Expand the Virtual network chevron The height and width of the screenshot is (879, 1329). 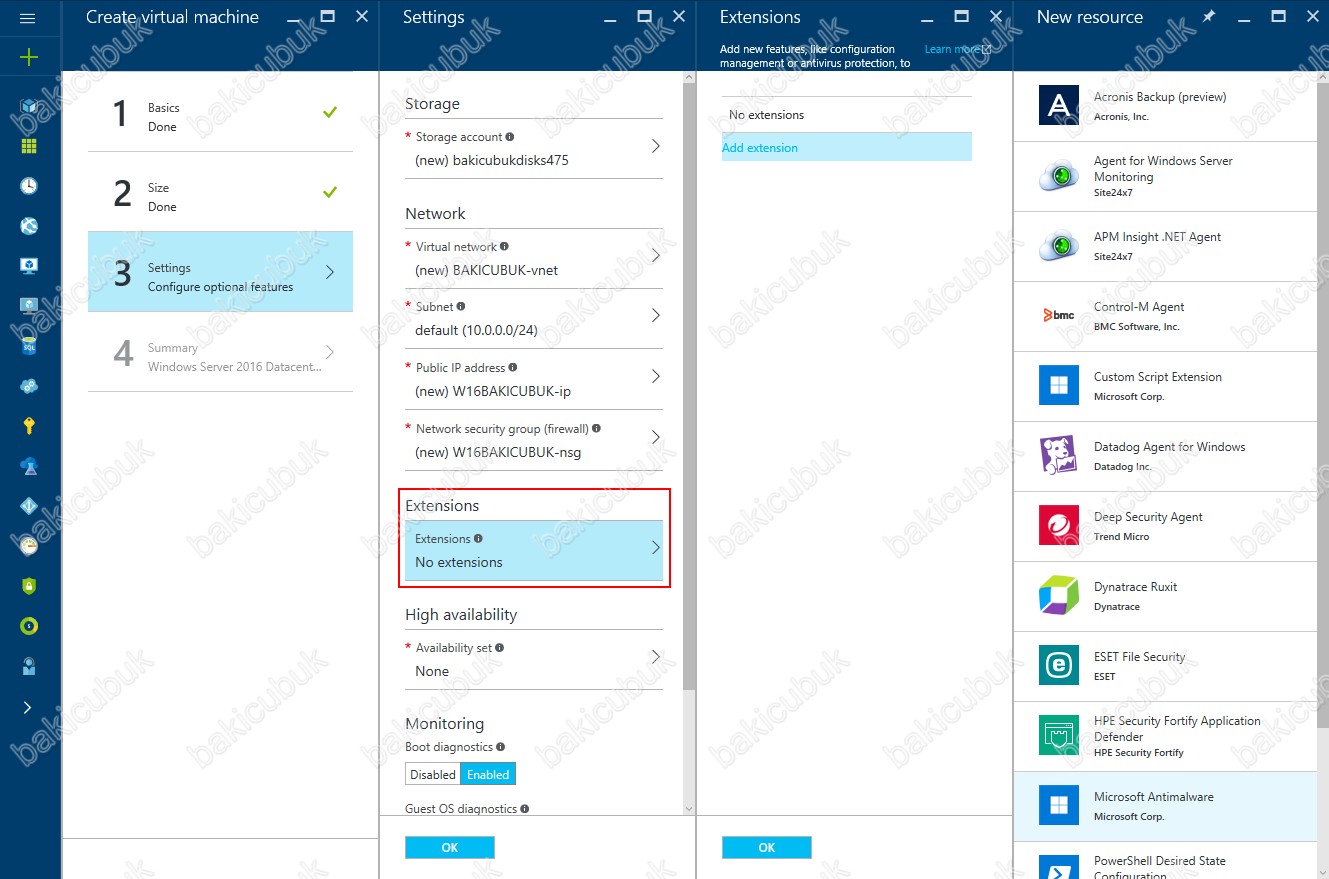[x=656, y=256]
